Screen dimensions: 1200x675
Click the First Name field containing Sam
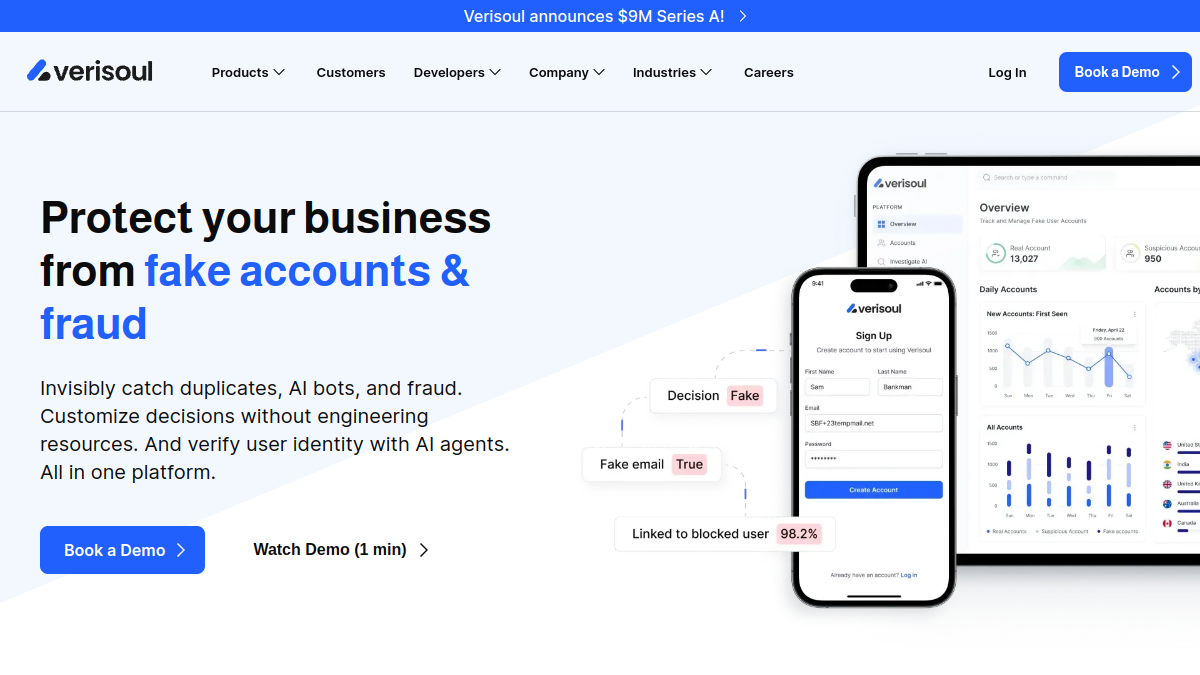(x=837, y=387)
